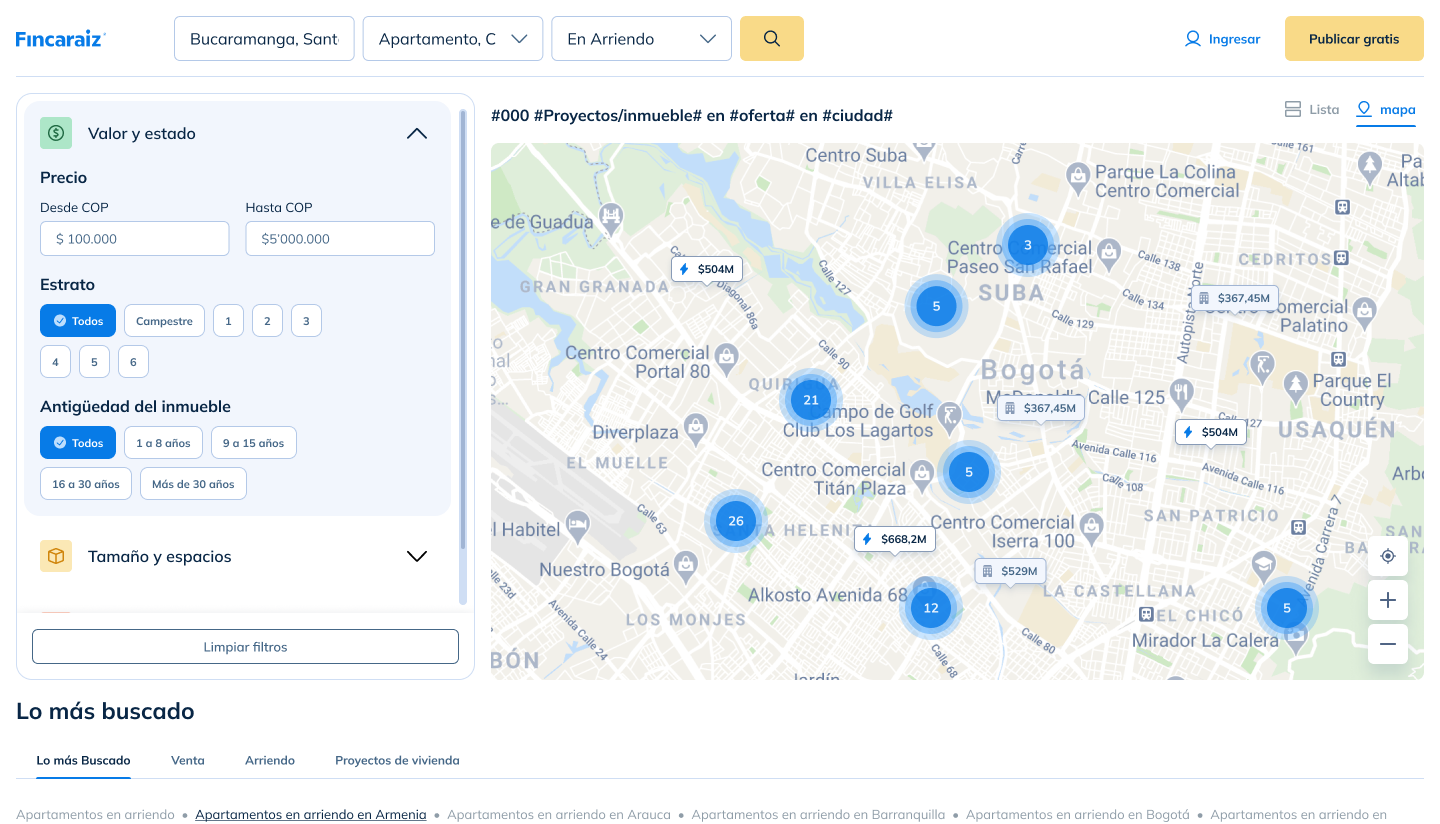Click the $668,2M price marker on map
The width and height of the screenshot is (1440, 824).
tap(895, 539)
